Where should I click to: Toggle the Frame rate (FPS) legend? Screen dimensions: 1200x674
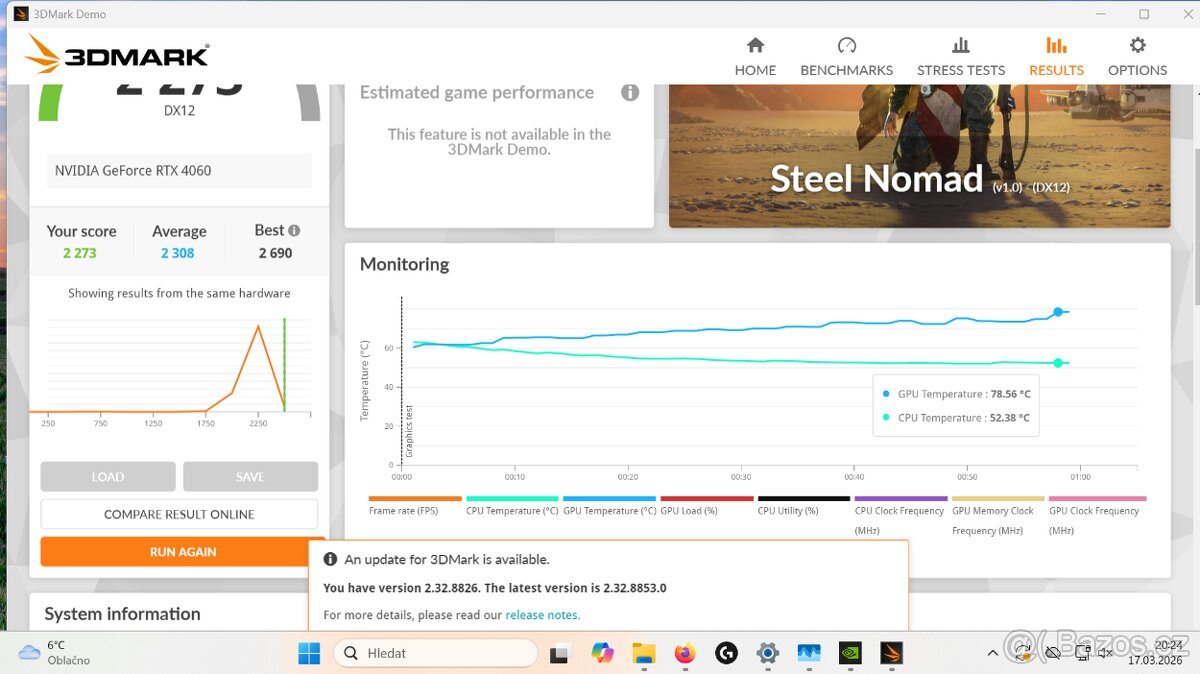coord(414,506)
